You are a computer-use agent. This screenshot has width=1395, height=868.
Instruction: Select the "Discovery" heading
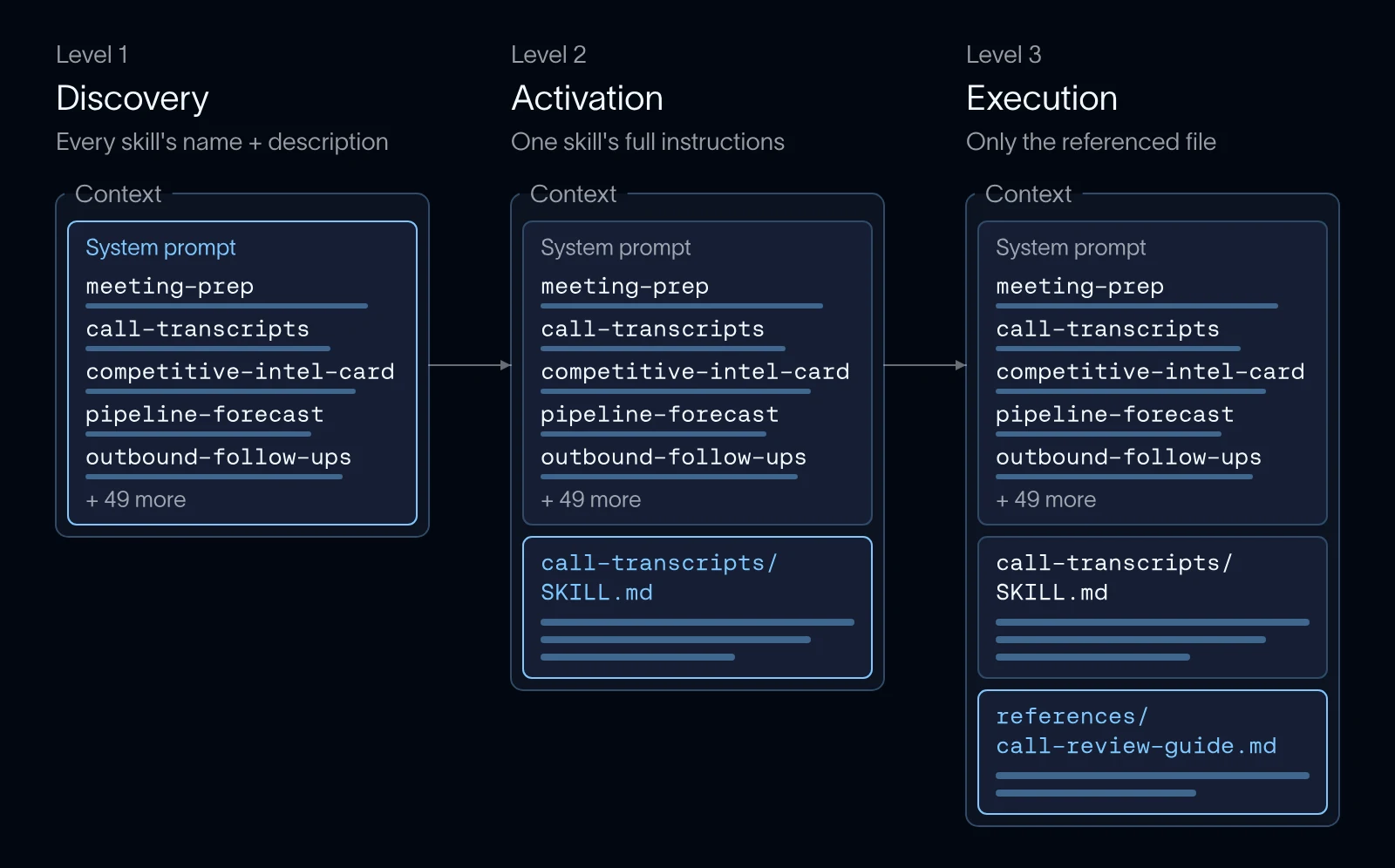133,98
